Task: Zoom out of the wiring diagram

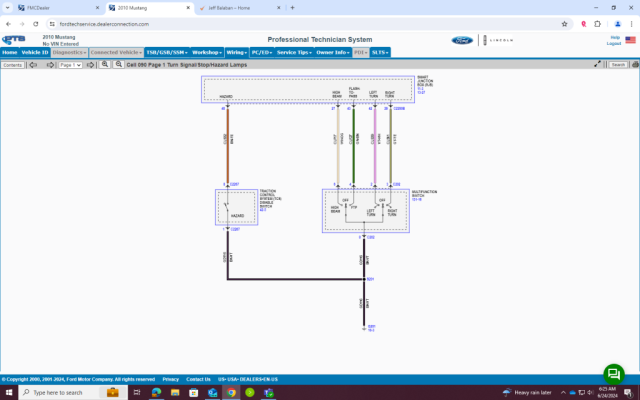Action: click(x=118, y=64)
